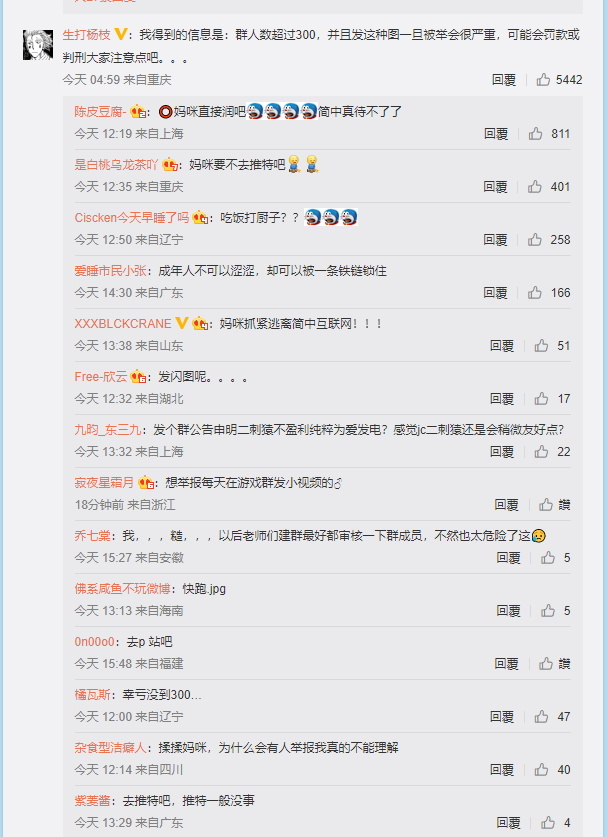Like 爱睡市民小张 reply showing 166

[535, 293]
